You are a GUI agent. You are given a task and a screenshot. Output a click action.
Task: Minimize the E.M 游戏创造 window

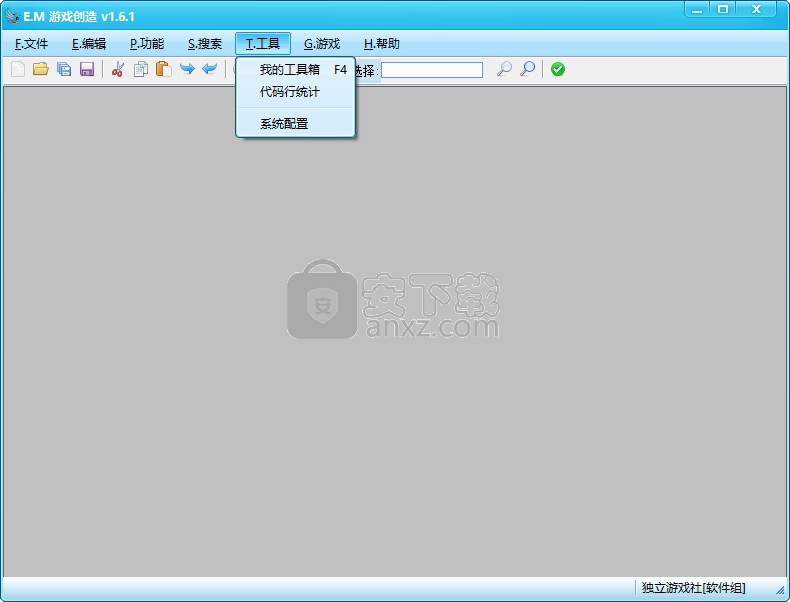pos(697,9)
